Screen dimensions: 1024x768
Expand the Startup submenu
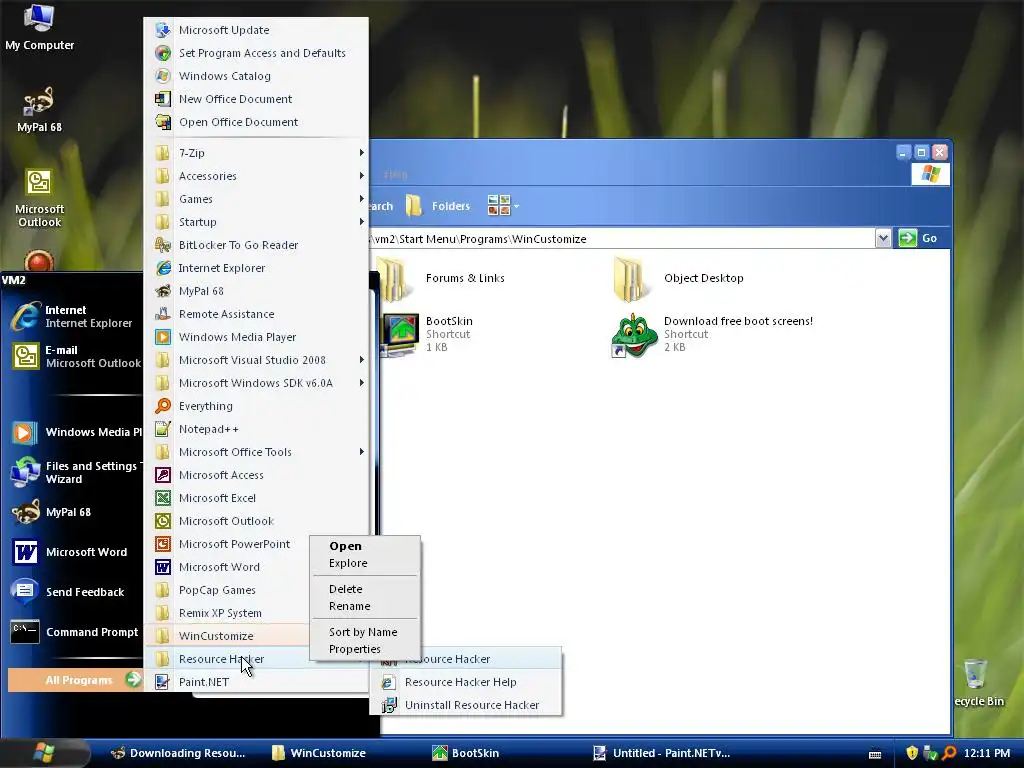256,222
